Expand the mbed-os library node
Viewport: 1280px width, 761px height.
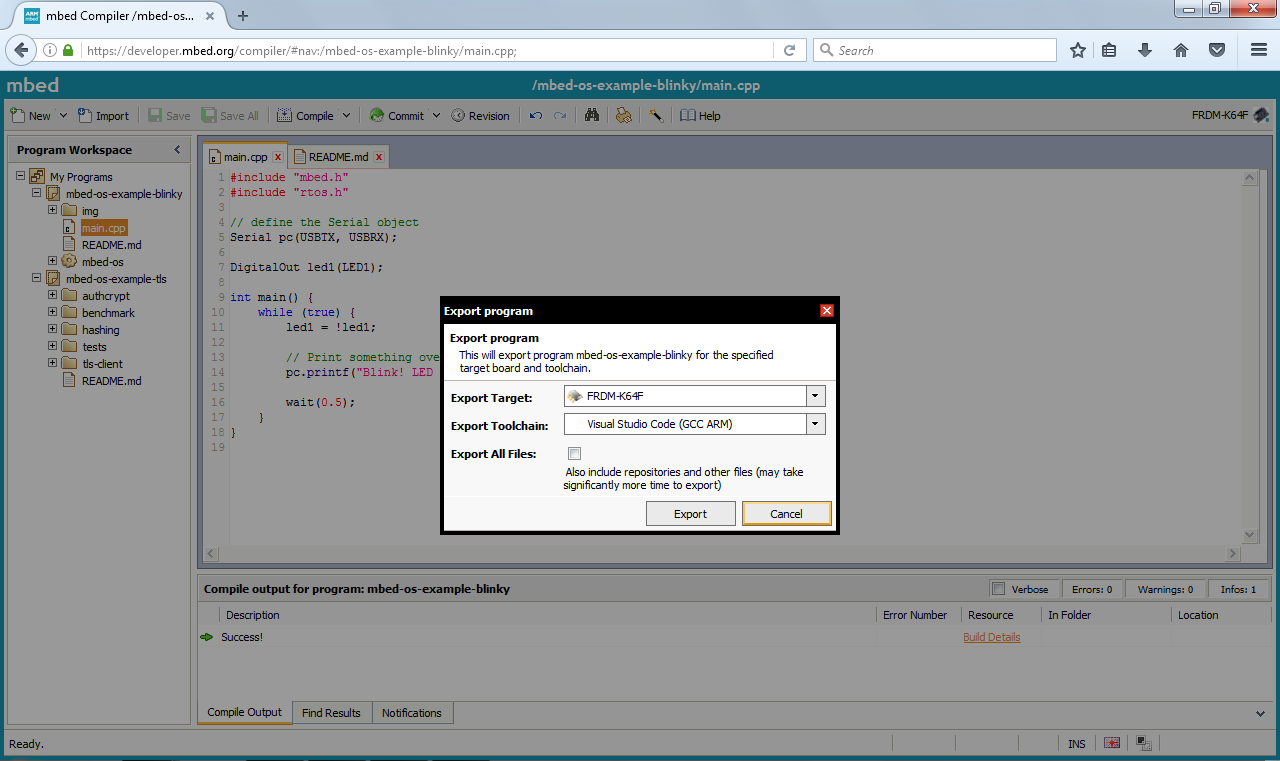click(x=52, y=261)
